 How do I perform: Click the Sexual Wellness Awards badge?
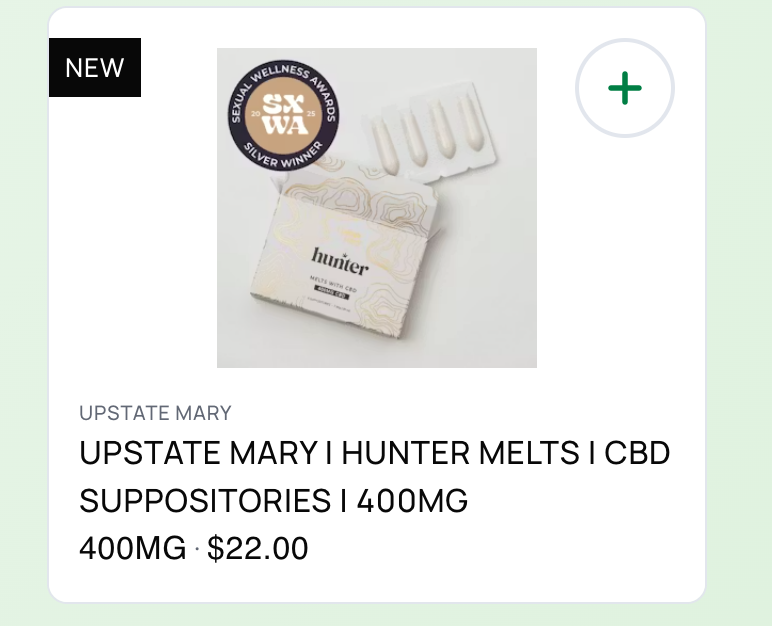point(283,115)
